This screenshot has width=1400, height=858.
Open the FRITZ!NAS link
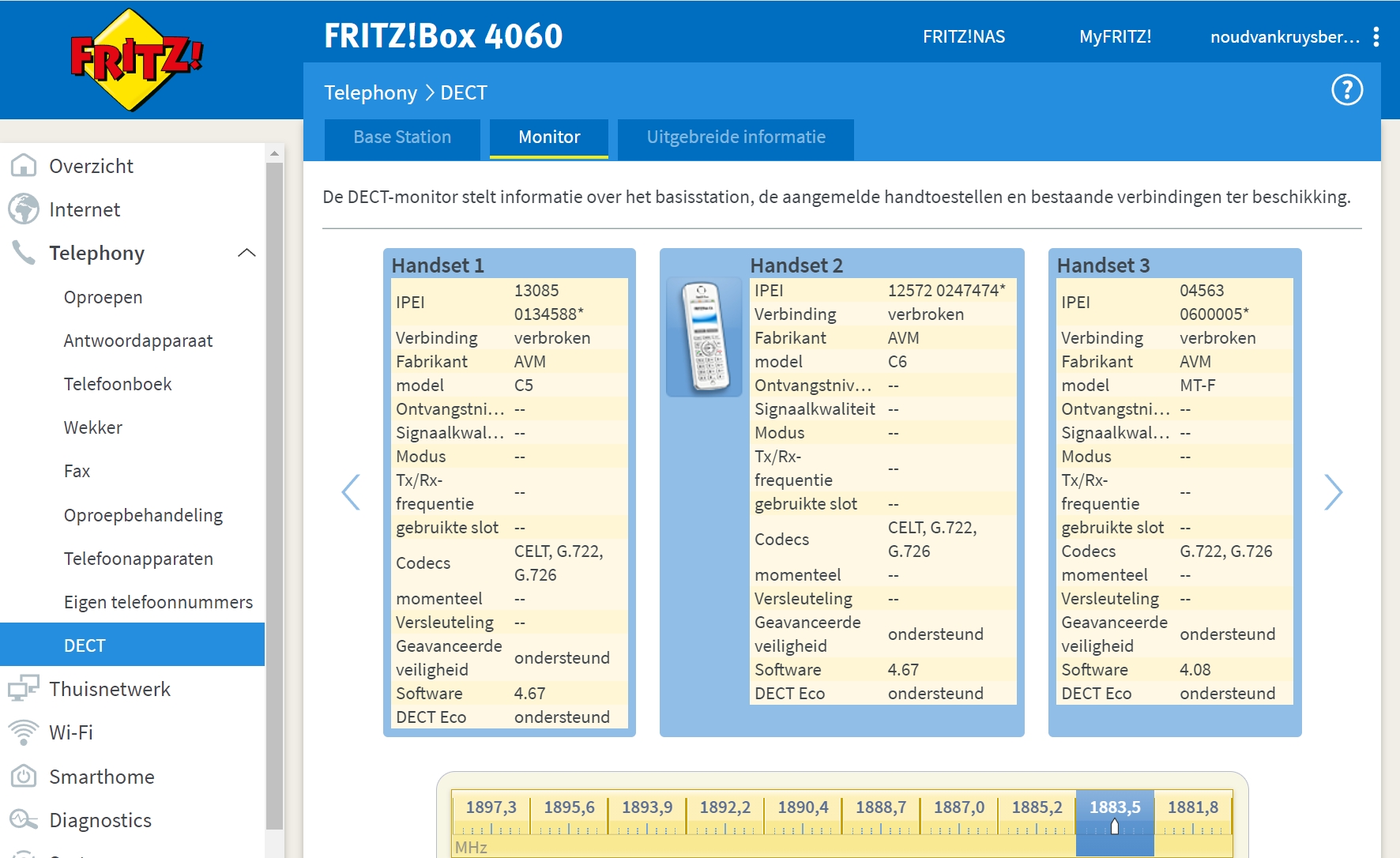coord(963,37)
